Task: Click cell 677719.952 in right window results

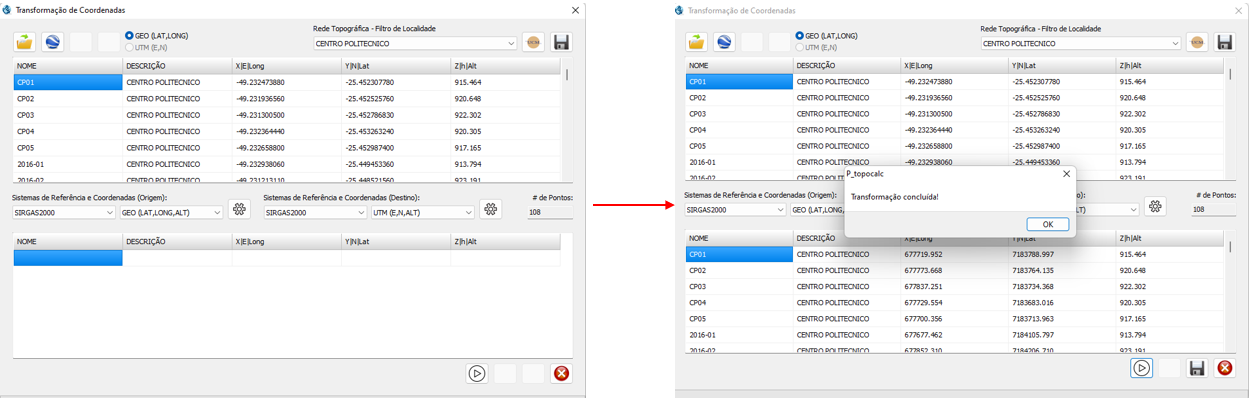Action: (954, 254)
